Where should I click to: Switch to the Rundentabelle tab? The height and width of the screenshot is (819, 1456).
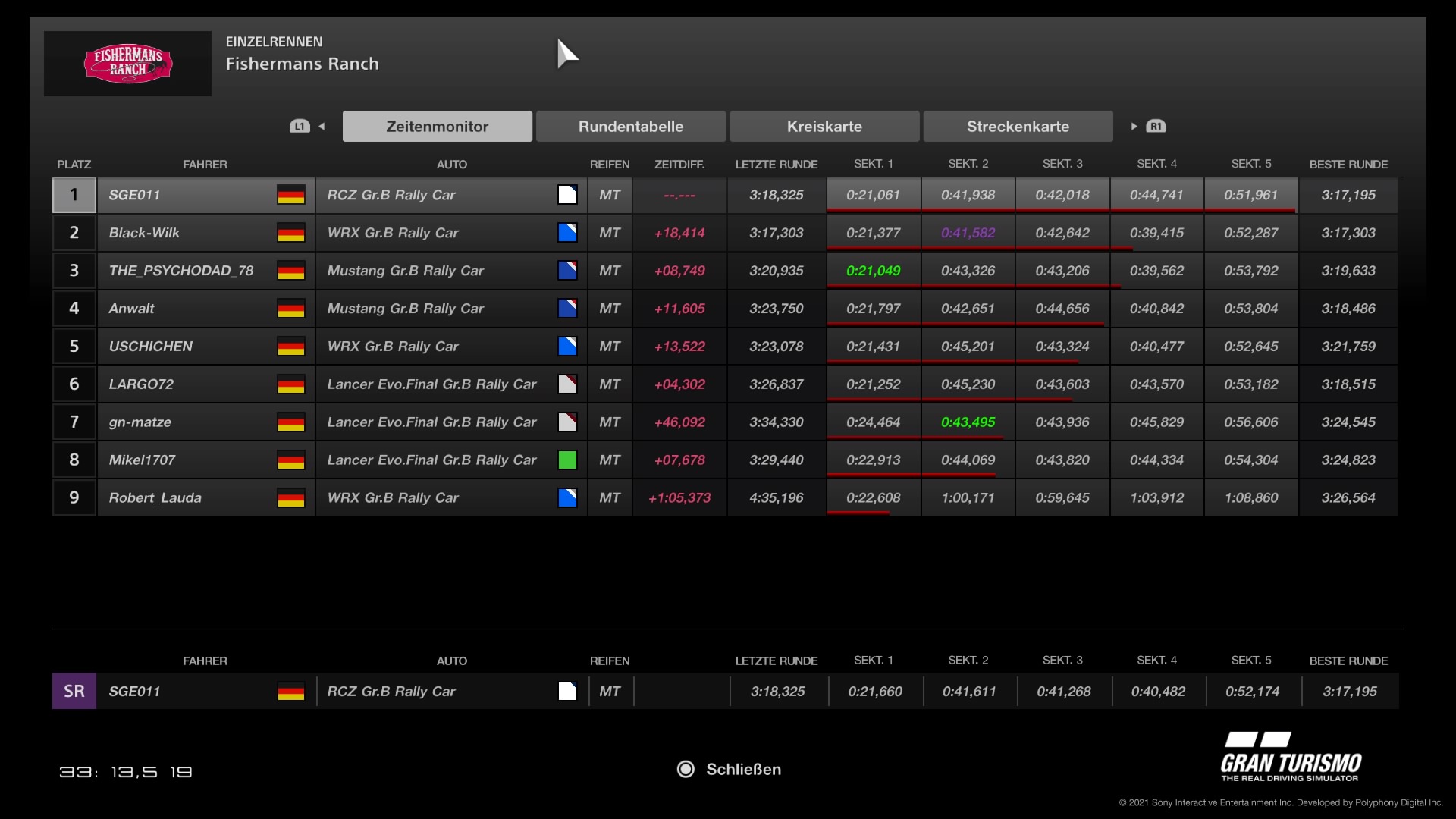(630, 127)
